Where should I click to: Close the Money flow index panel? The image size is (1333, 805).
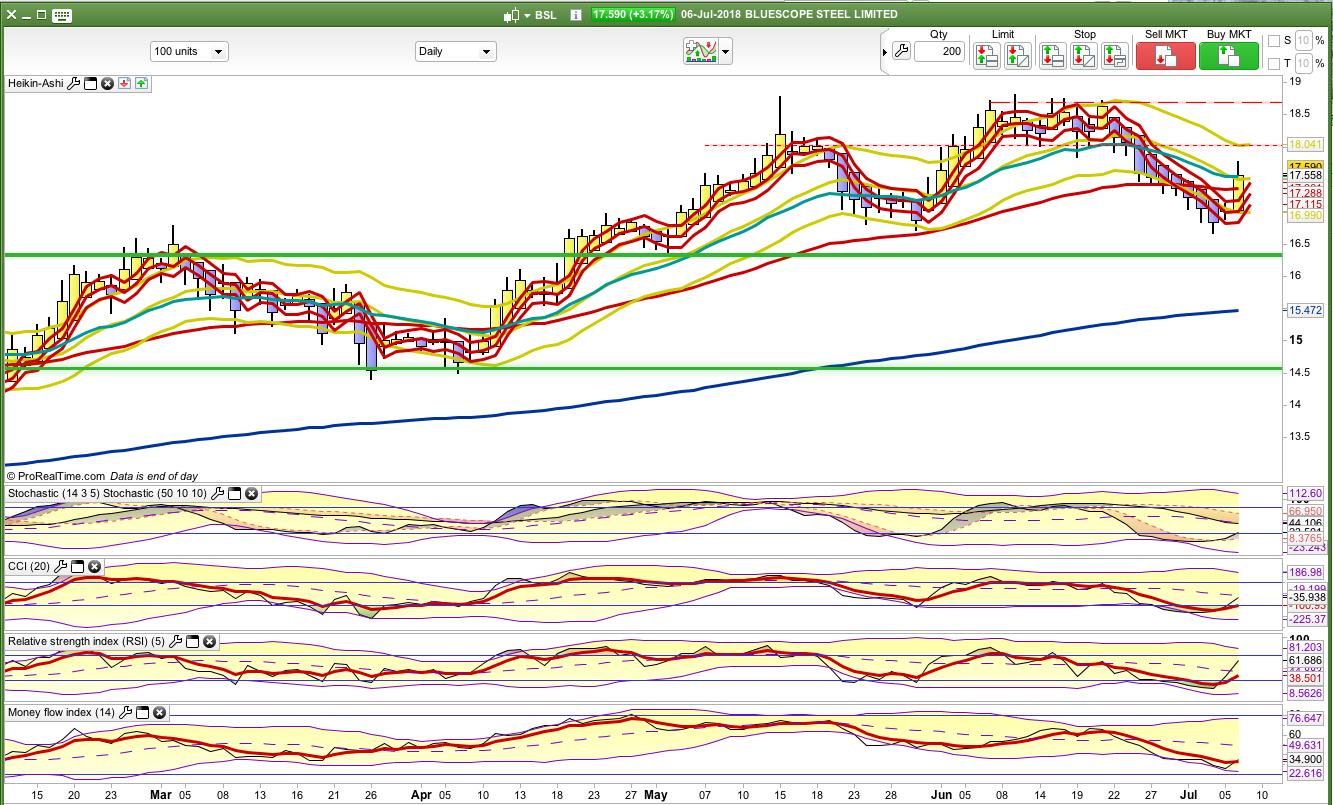(159, 713)
